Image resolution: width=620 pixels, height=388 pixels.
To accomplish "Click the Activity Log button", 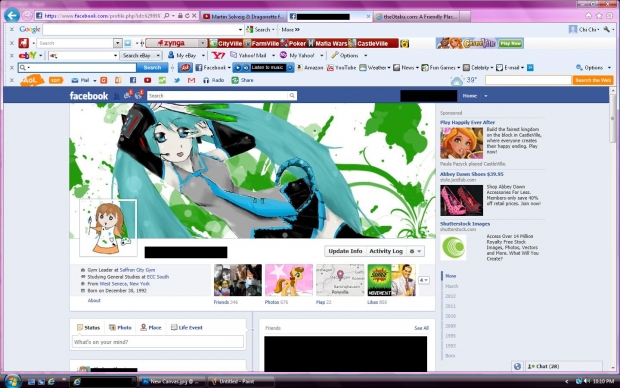I will click(x=386, y=251).
